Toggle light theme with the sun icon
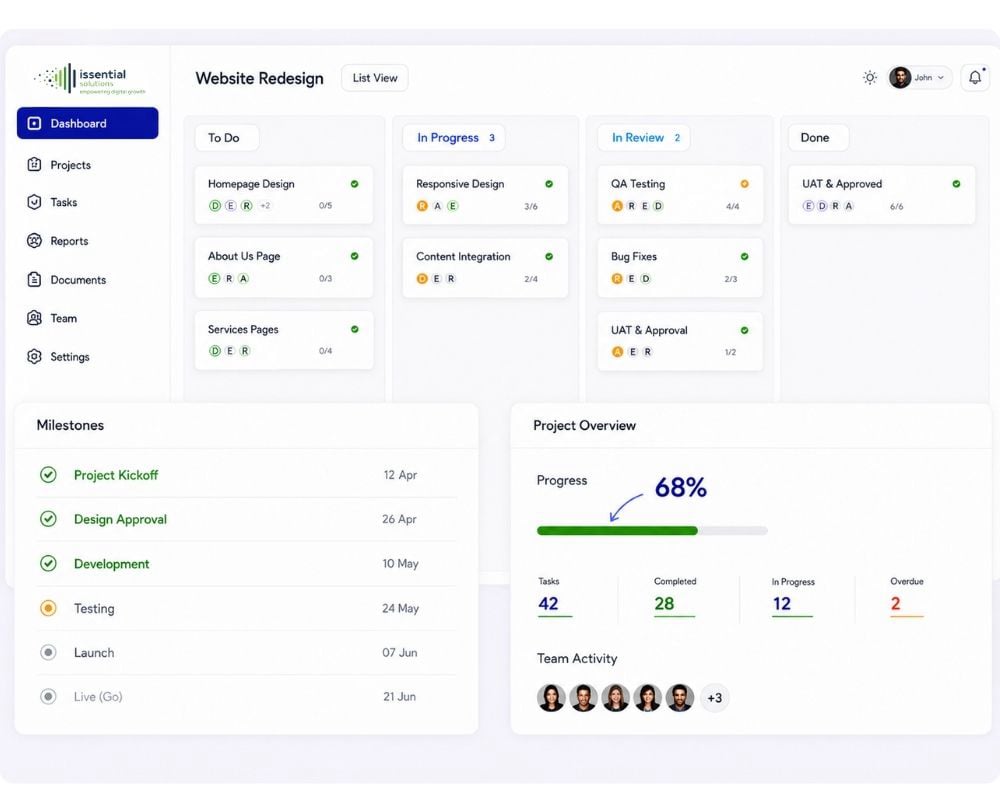 click(x=869, y=78)
